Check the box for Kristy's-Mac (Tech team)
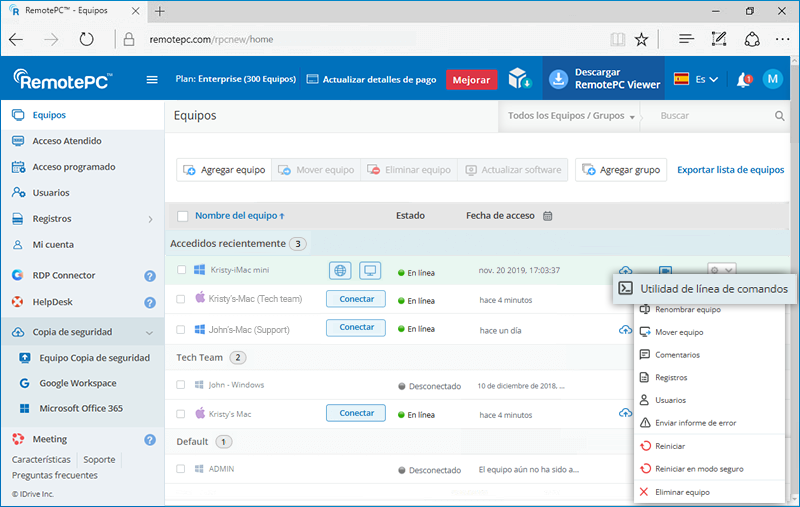This screenshot has height=507, width=800. click(182, 299)
